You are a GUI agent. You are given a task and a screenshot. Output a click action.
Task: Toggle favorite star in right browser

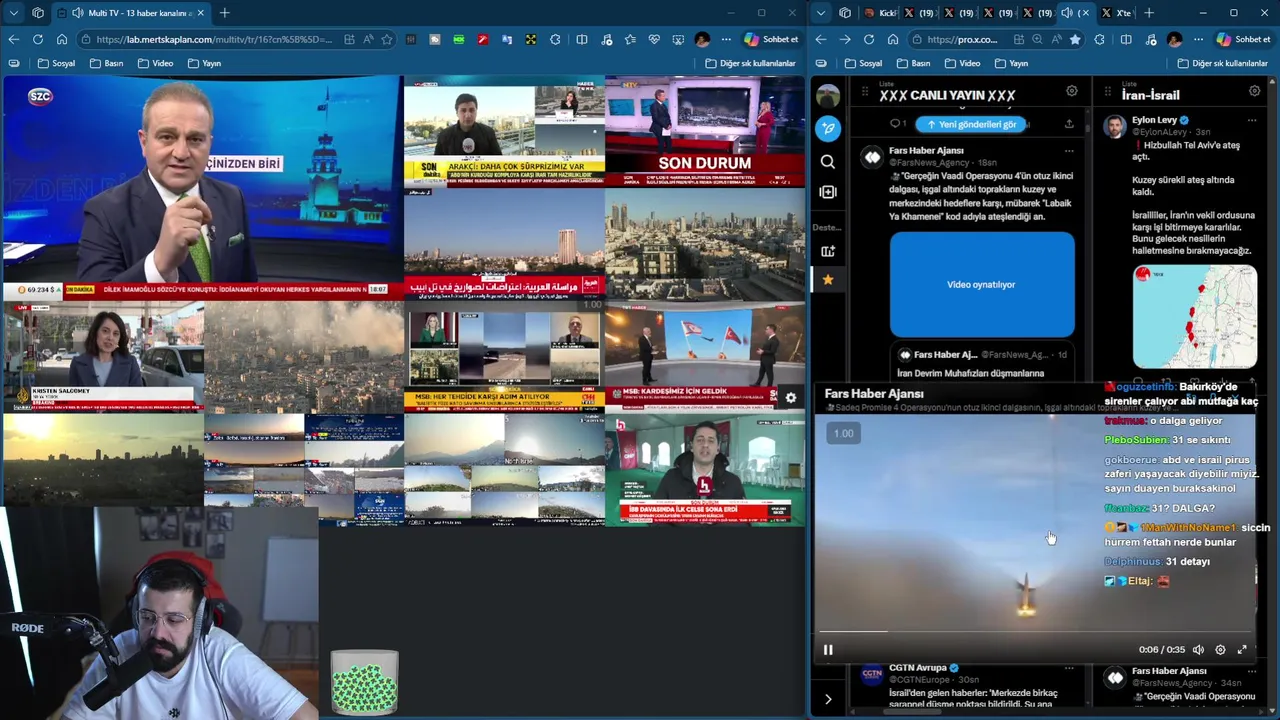pyautogui.click(x=1074, y=39)
